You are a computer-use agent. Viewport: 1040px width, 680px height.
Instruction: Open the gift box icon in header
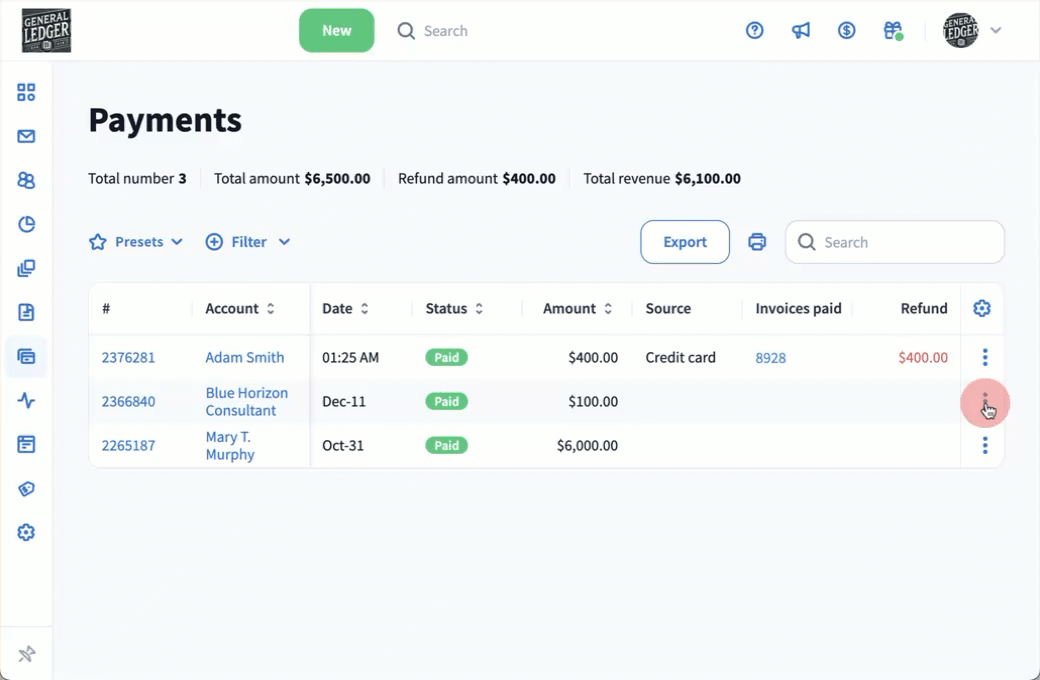pos(893,31)
